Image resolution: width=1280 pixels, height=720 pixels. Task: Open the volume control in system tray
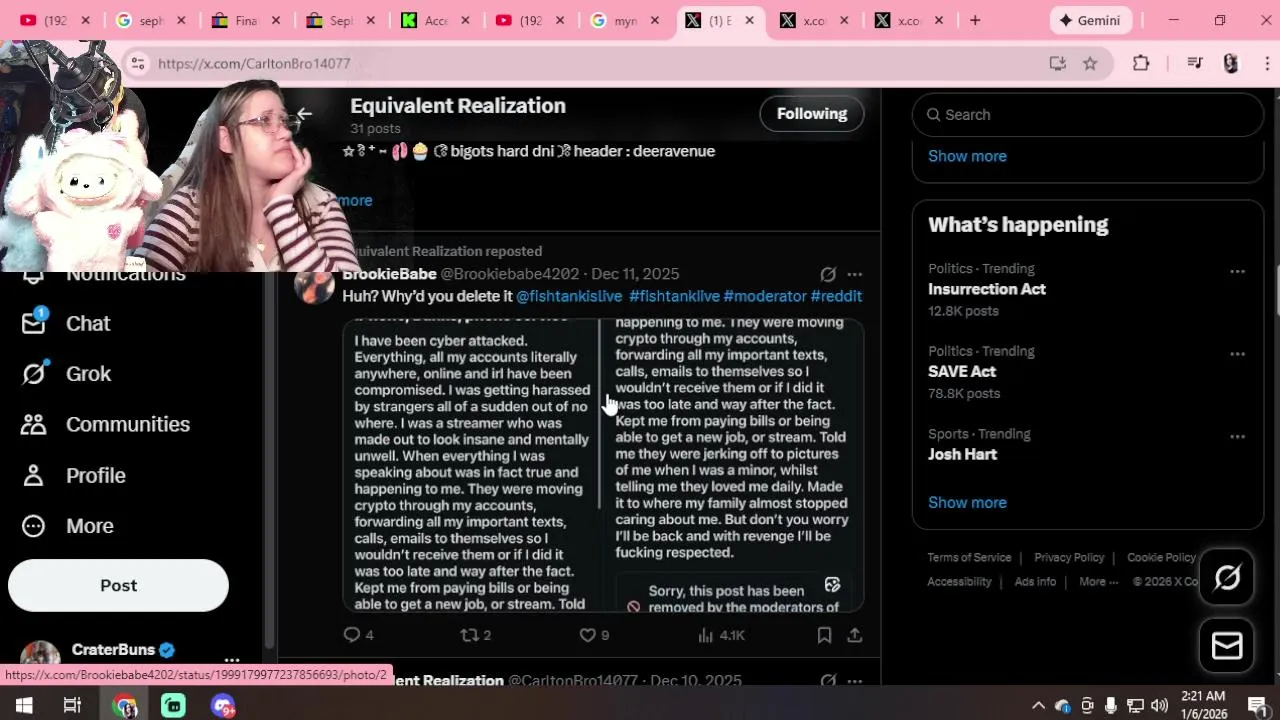[1159, 706]
